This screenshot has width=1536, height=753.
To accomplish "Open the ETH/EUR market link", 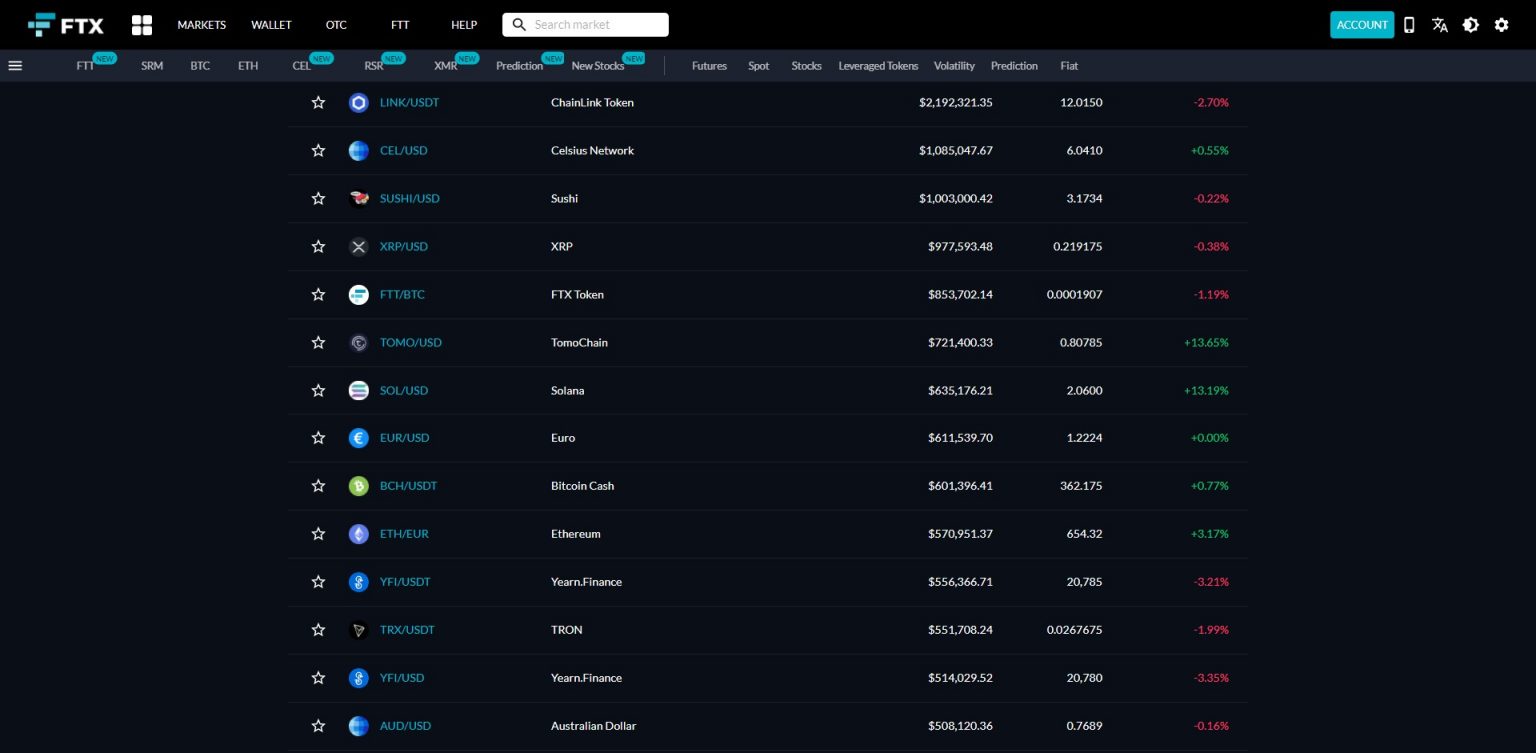I will (404, 534).
